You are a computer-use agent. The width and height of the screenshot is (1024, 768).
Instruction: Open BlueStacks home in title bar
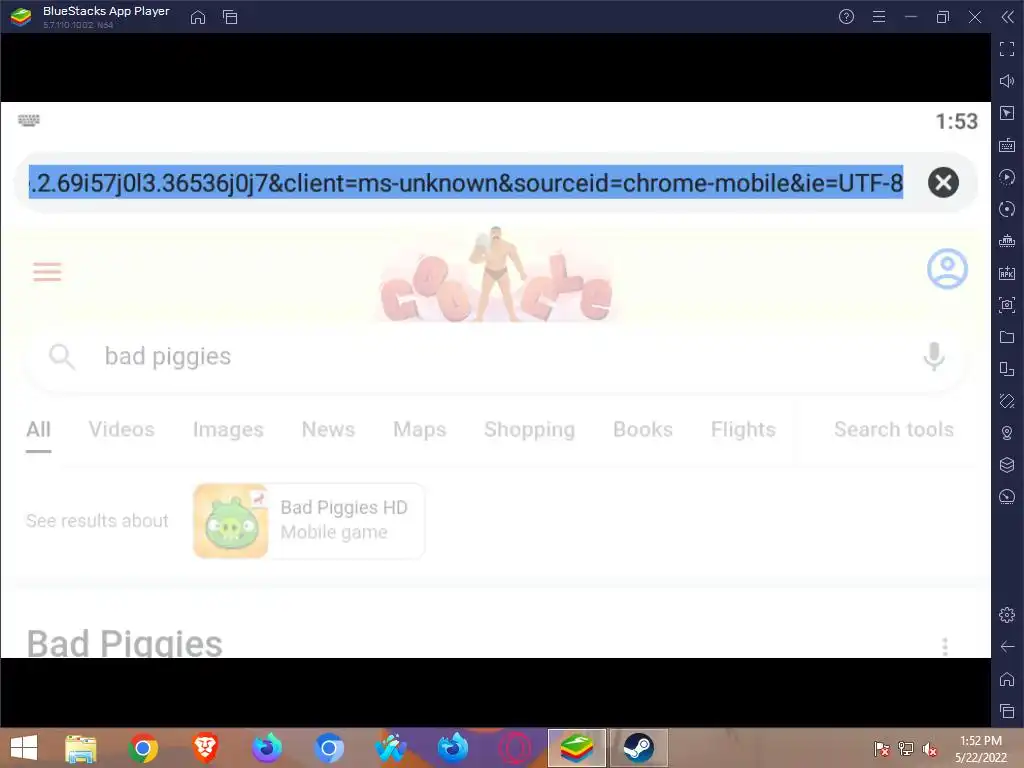[198, 17]
